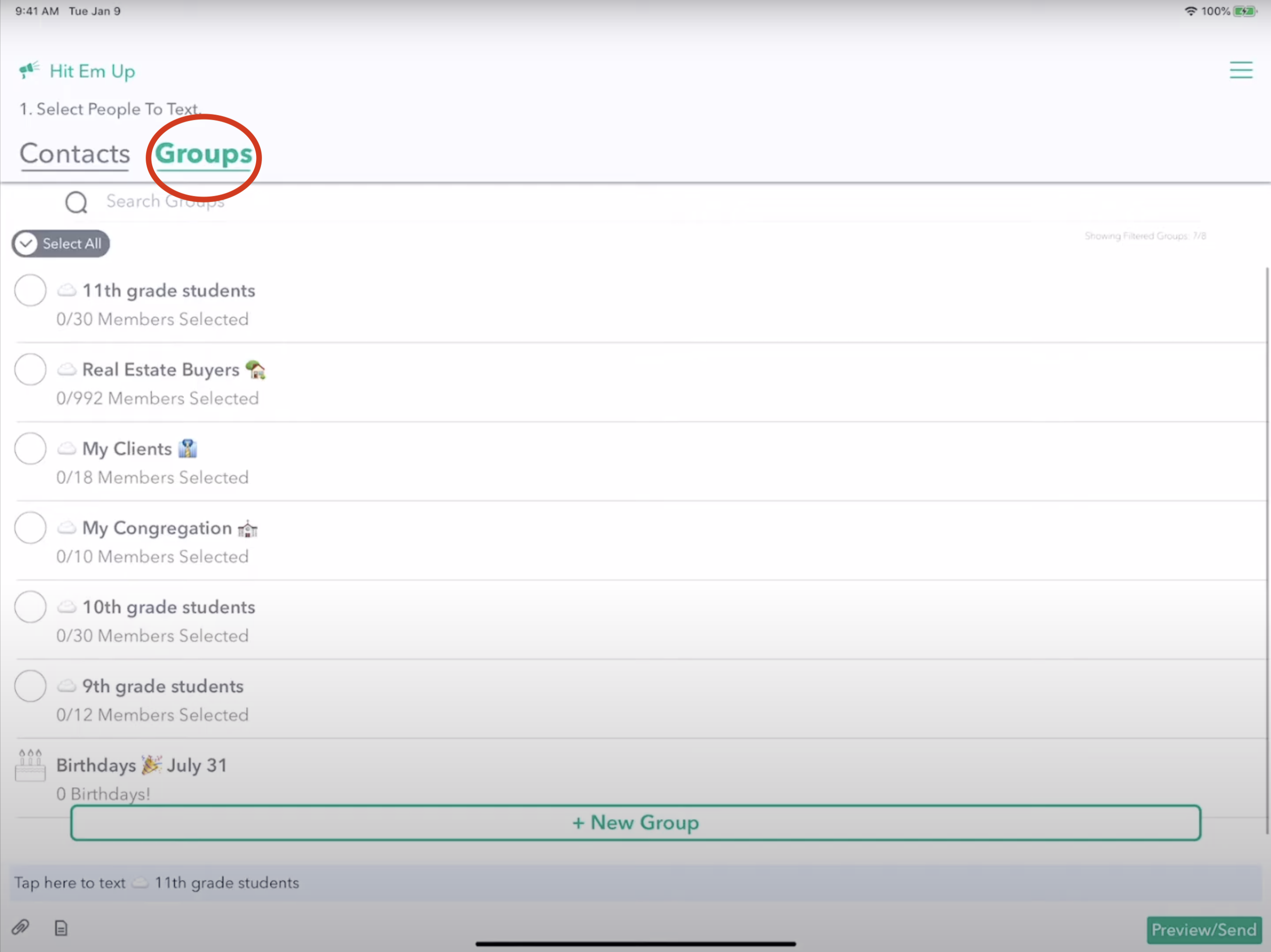
Task: Click cloud icon beside My Congregation
Action: [x=67, y=527]
